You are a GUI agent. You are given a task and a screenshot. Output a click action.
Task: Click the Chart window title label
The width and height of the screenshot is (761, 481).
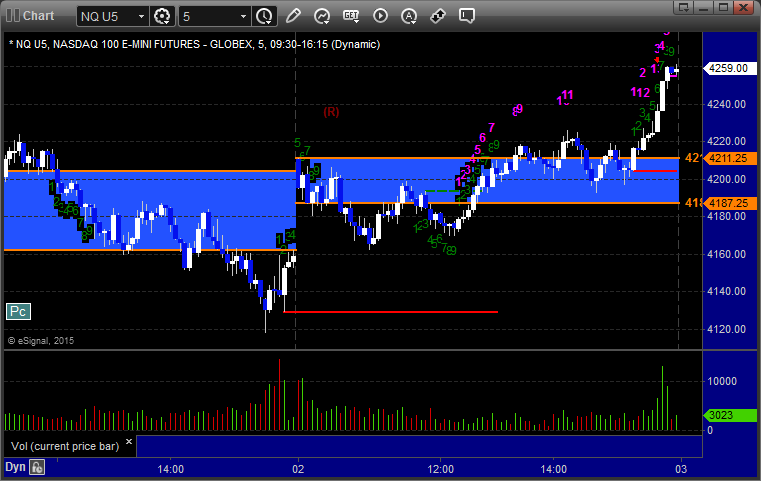pos(39,16)
